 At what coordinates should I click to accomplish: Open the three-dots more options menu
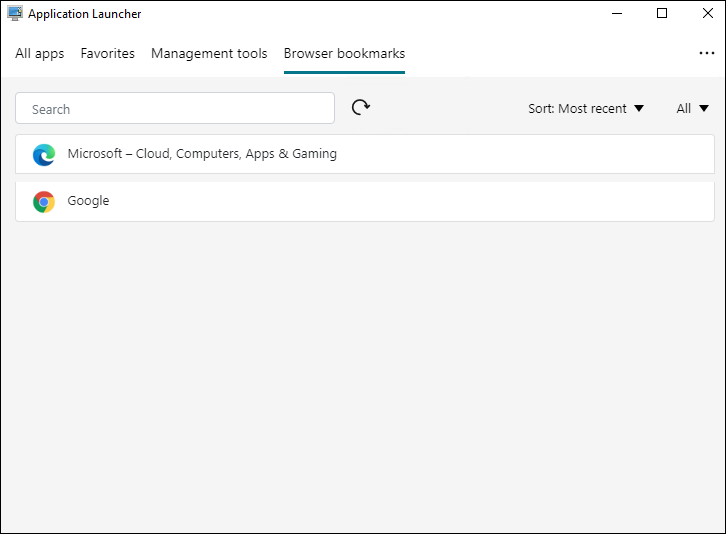coord(706,53)
